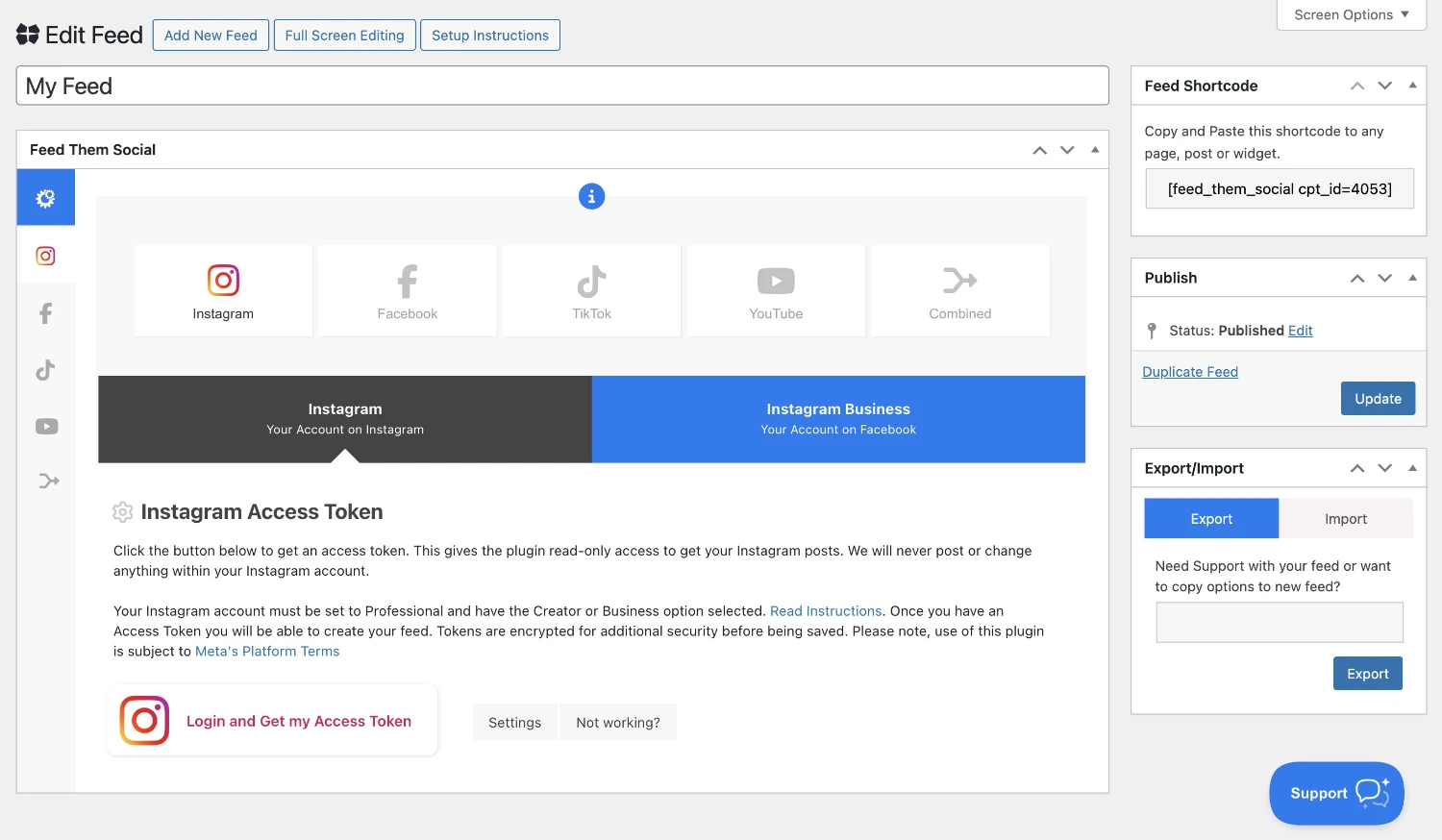1442x840 pixels.
Task: Open the TikTok sidebar icon
Action: (45, 370)
